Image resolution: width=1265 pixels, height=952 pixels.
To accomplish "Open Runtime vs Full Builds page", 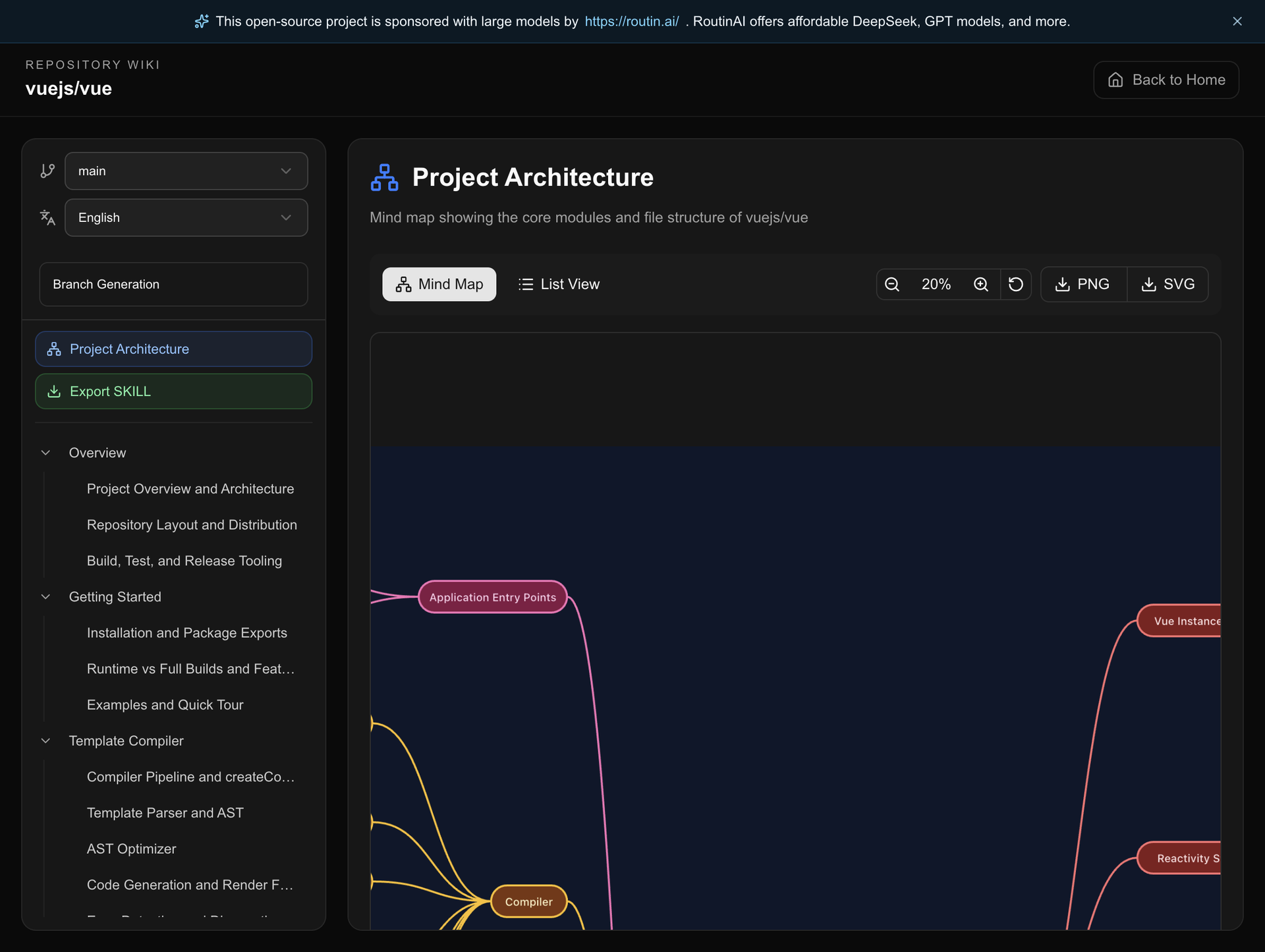I will pyautogui.click(x=190, y=669).
